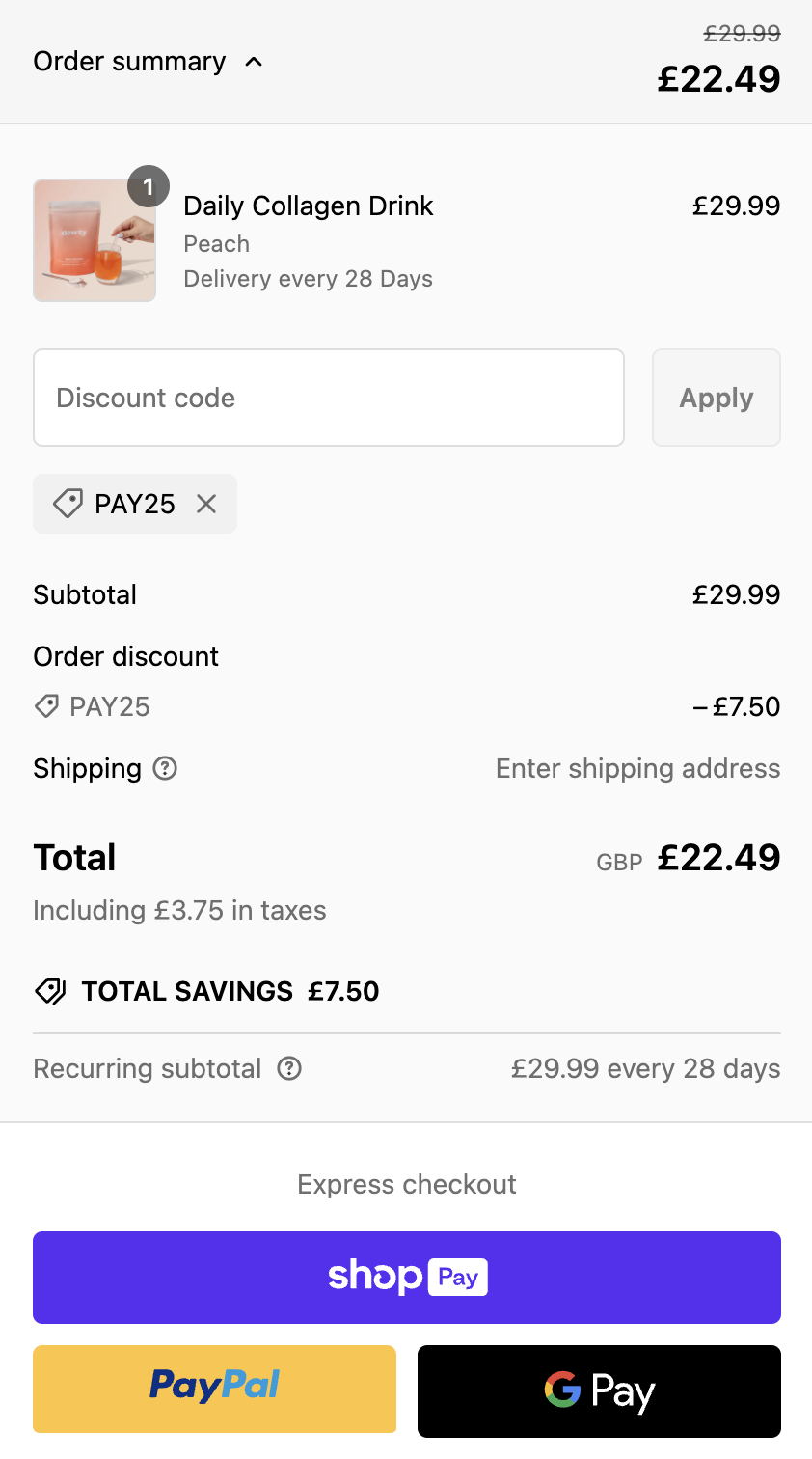Screen dimensions: 812x1459
Task: Open Recurring subtotal info icon
Action: 289,1068
